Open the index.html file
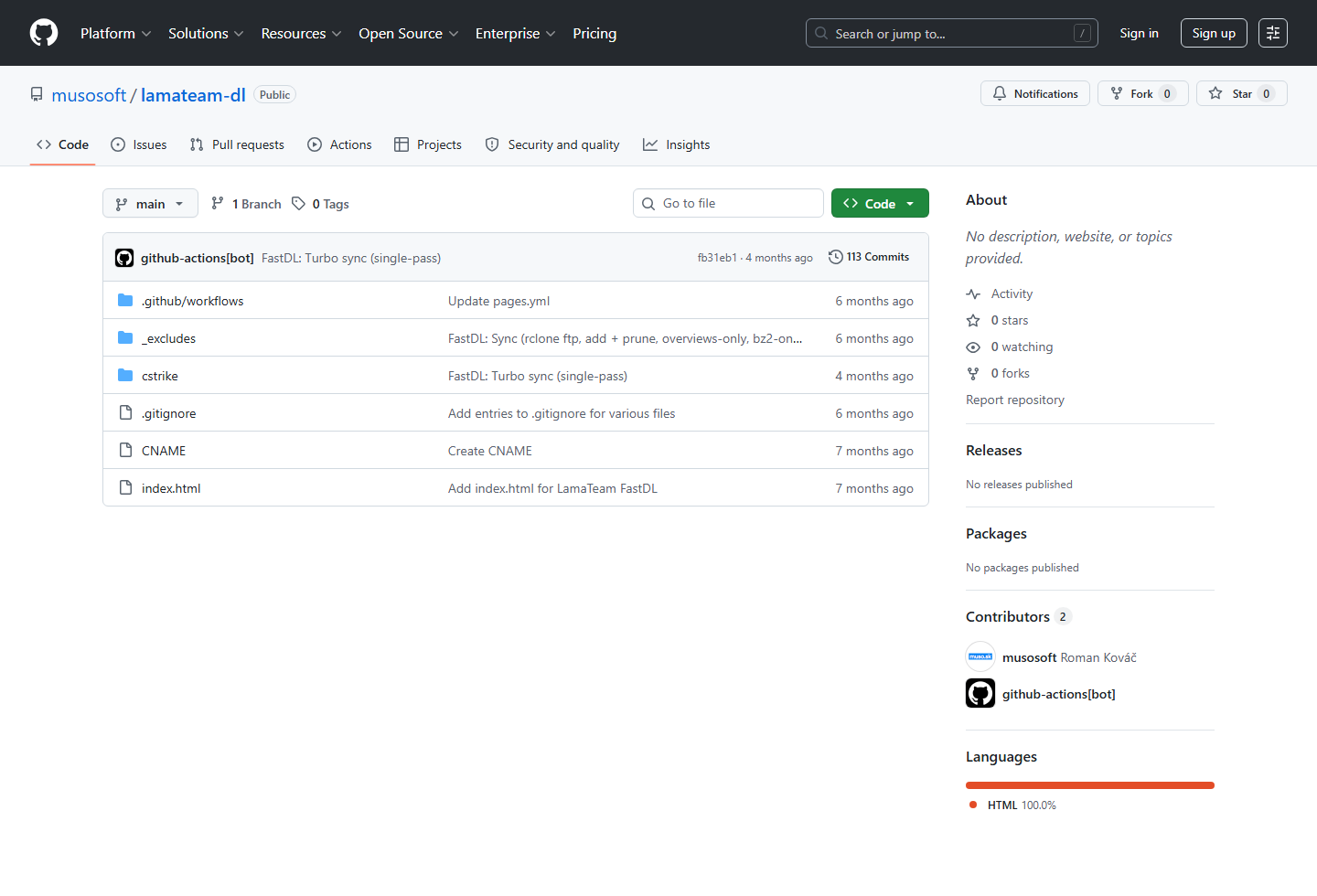This screenshot has width=1317, height=896. (171, 488)
